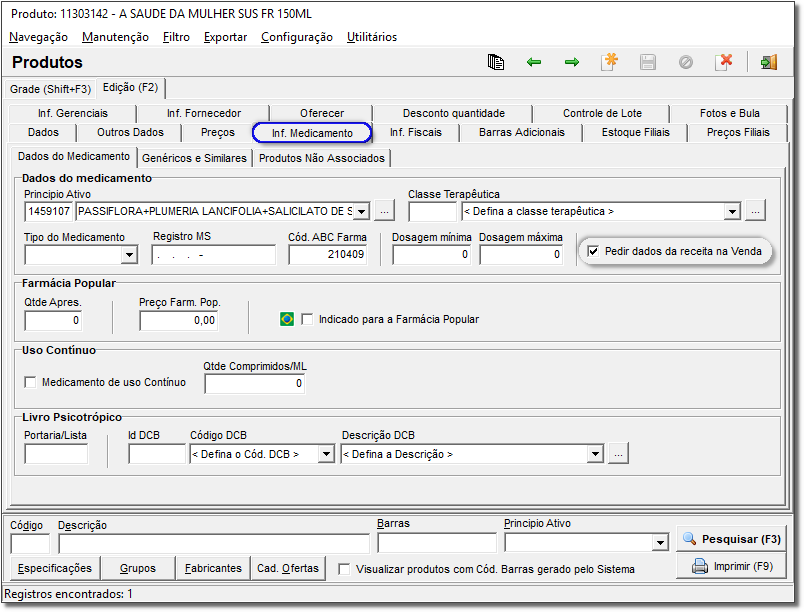Open the Navegação menu
This screenshot has width=804, height=612.
[38, 37]
